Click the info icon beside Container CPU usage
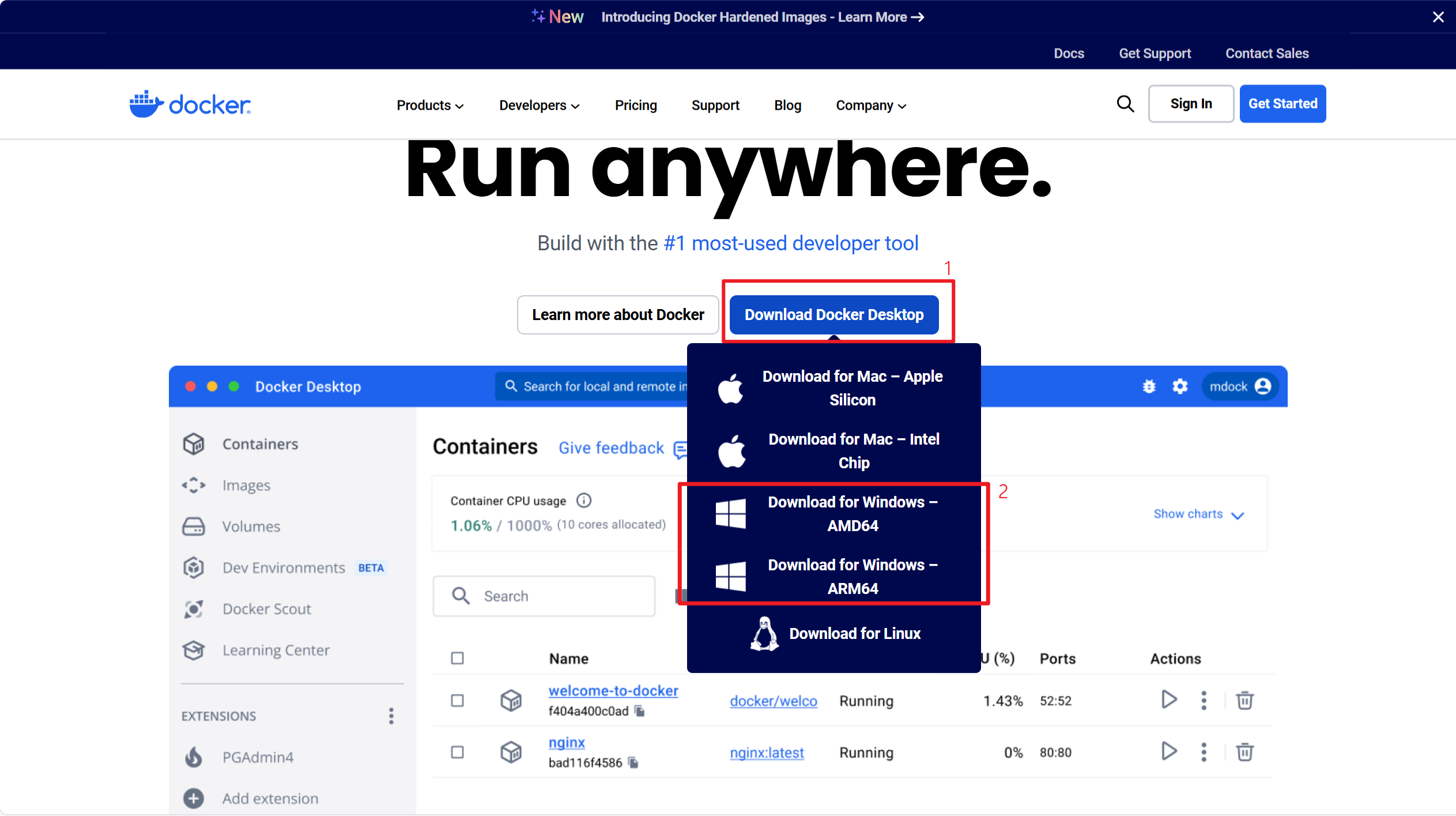Viewport: 1456px width, 816px height. click(x=584, y=501)
